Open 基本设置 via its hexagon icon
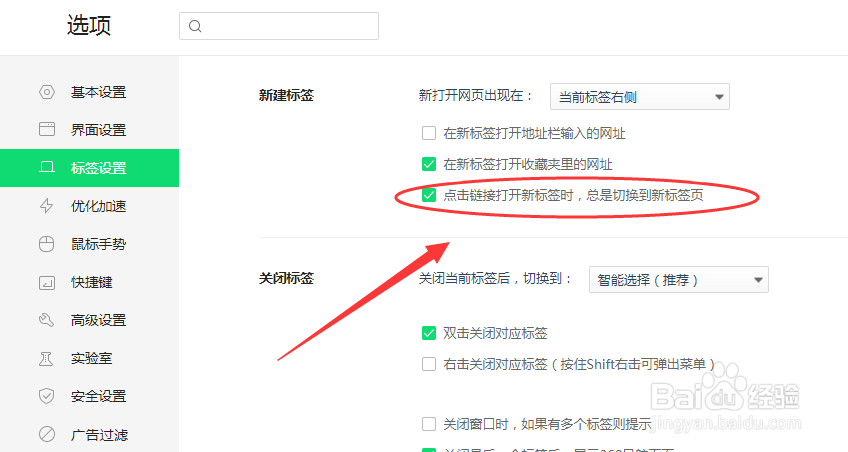Viewport: 848px width, 452px height. [x=47, y=92]
